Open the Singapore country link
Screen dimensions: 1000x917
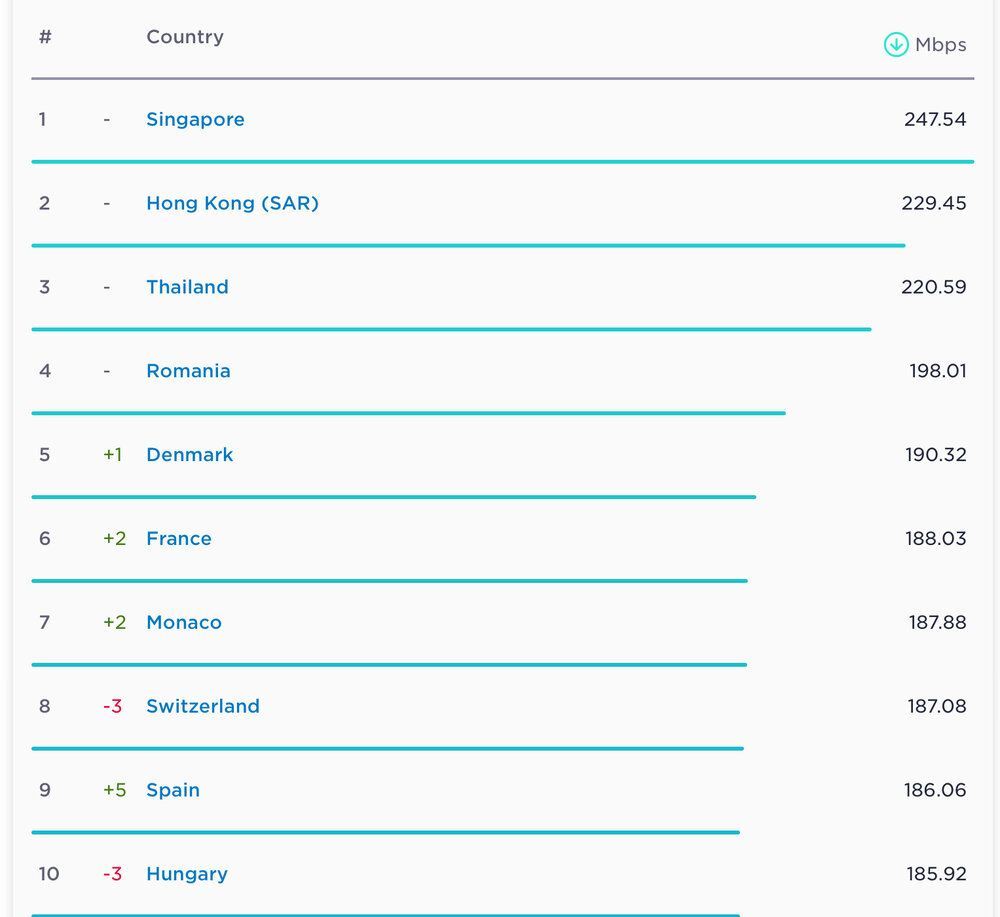tap(195, 120)
